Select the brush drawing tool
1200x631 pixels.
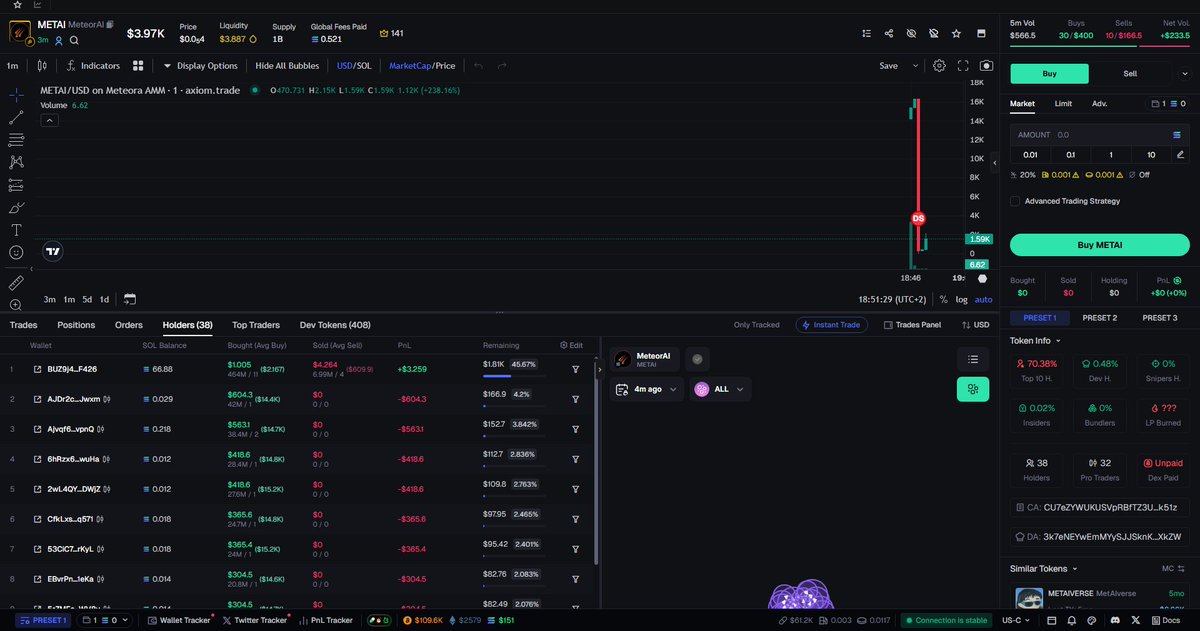pyautogui.click(x=16, y=208)
